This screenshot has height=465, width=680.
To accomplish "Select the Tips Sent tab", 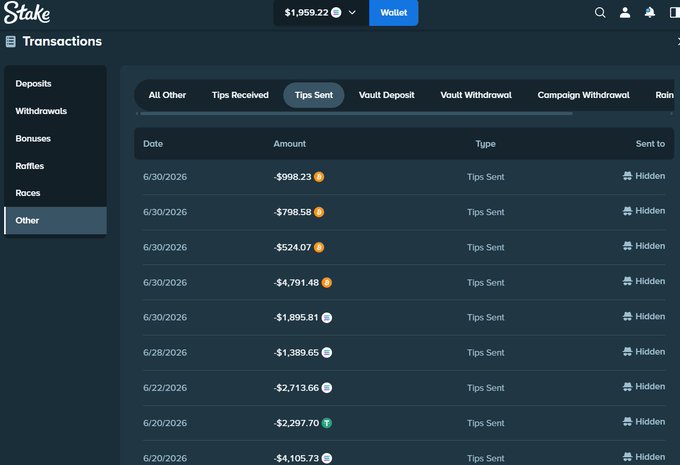I will pos(314,95).
